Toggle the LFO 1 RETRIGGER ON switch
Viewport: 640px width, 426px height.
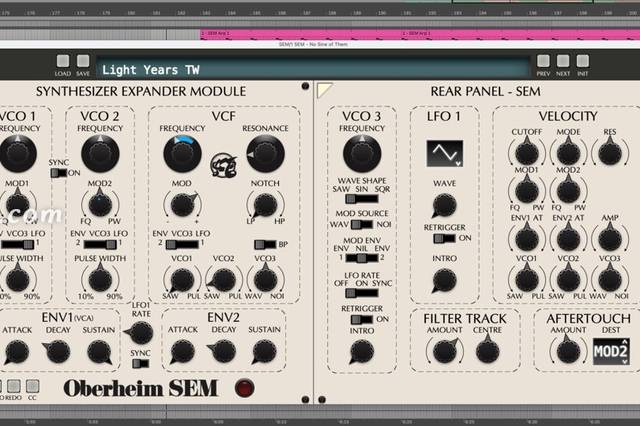(444, 238)
